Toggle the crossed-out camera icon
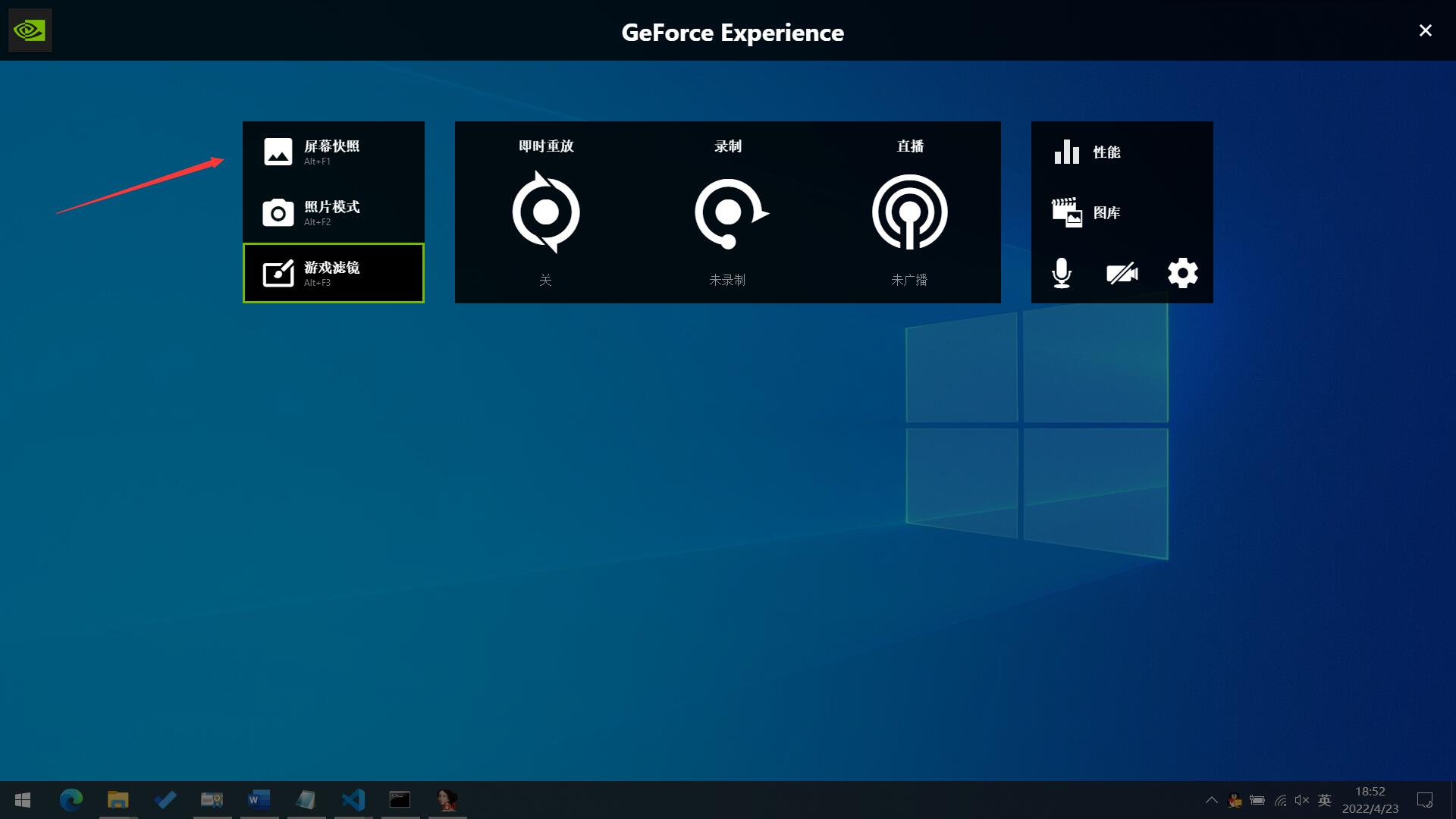 coord(1122,273)
